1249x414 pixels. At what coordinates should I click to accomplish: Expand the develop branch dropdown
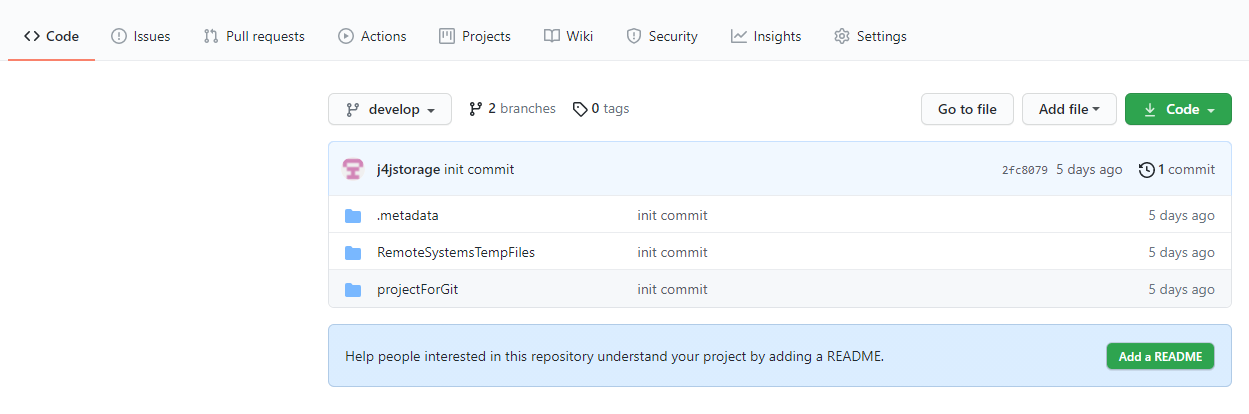point(390,110)
